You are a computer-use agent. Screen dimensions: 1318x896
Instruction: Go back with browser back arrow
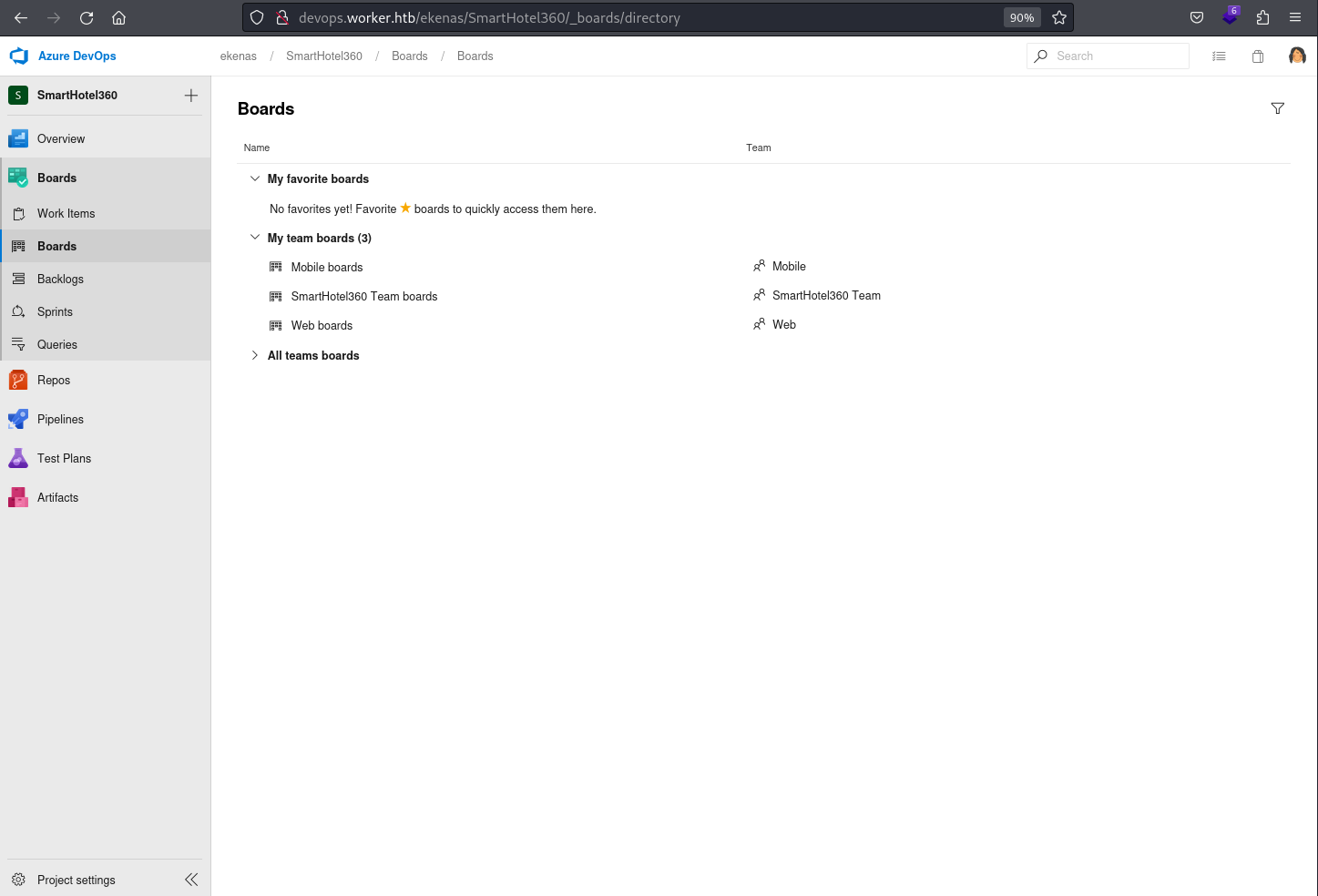(21, 17)
